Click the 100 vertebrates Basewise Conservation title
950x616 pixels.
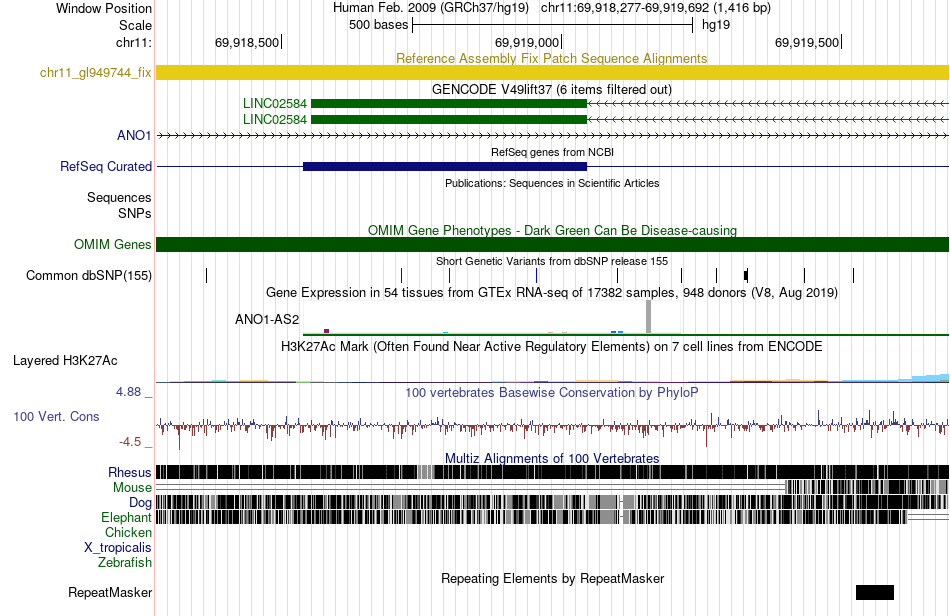pyautogui.click(x=552, y=392)
